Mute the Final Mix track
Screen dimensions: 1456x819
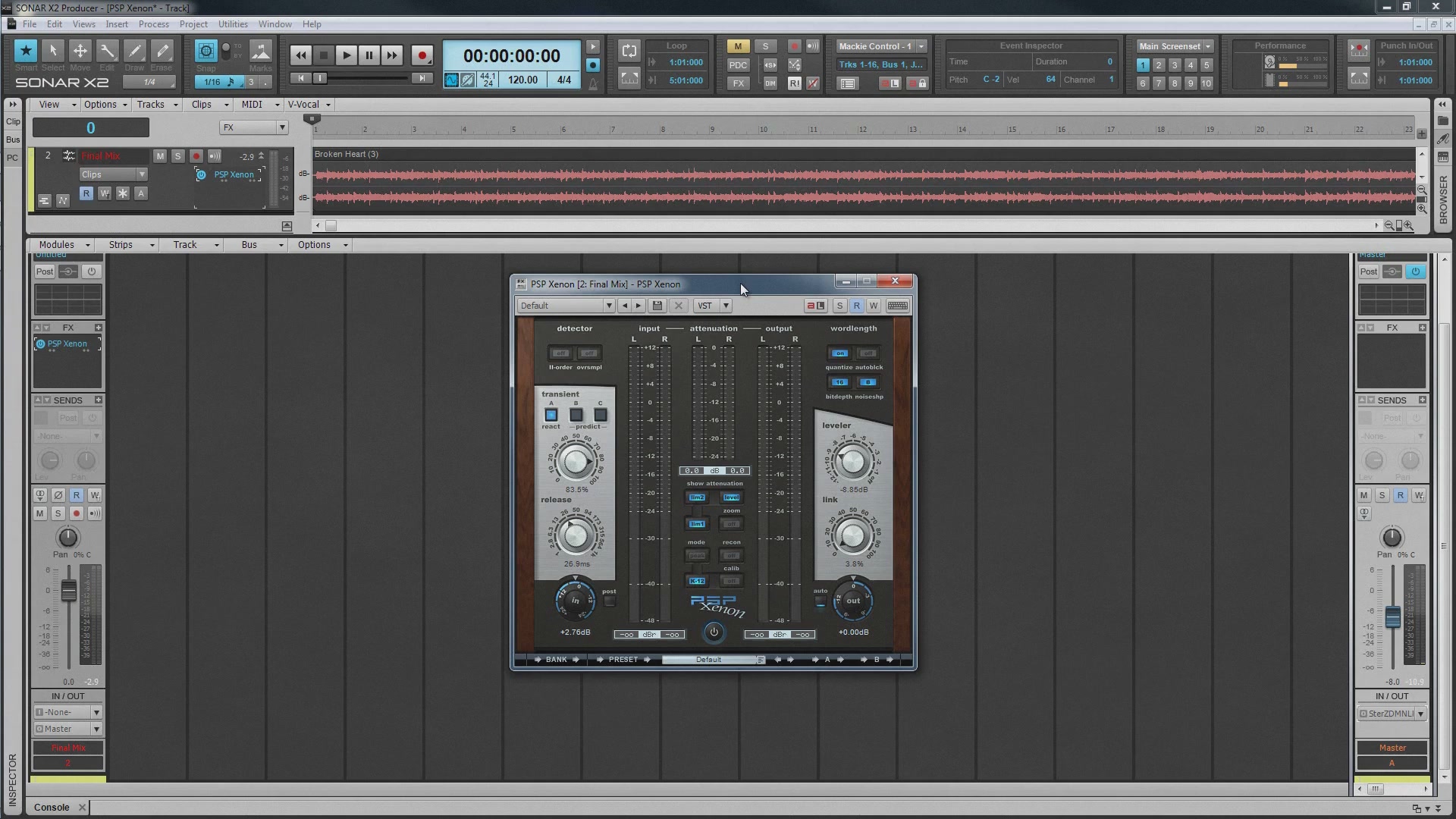tap(160, 156)
